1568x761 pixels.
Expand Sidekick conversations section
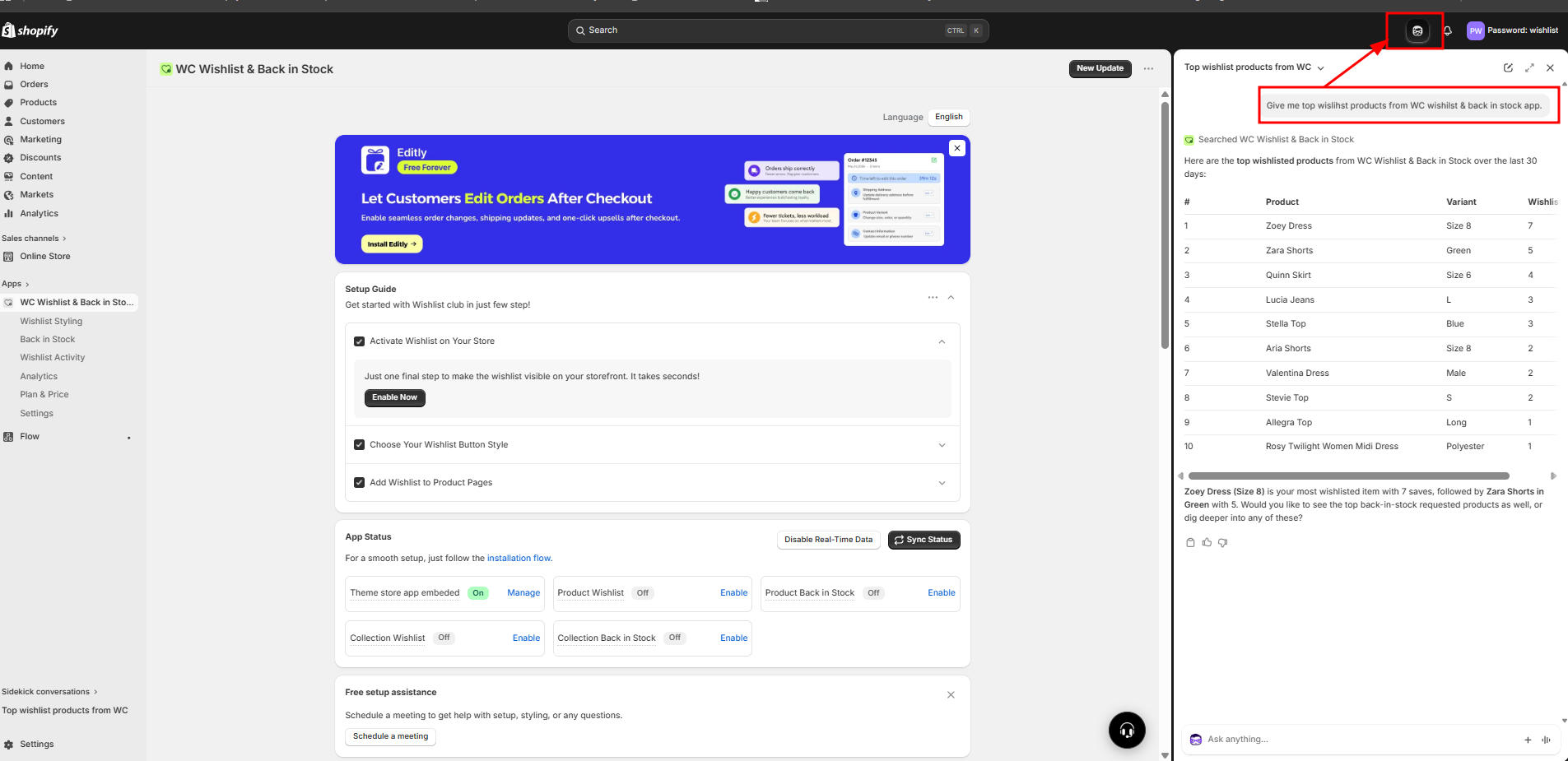tap(49, 692)
